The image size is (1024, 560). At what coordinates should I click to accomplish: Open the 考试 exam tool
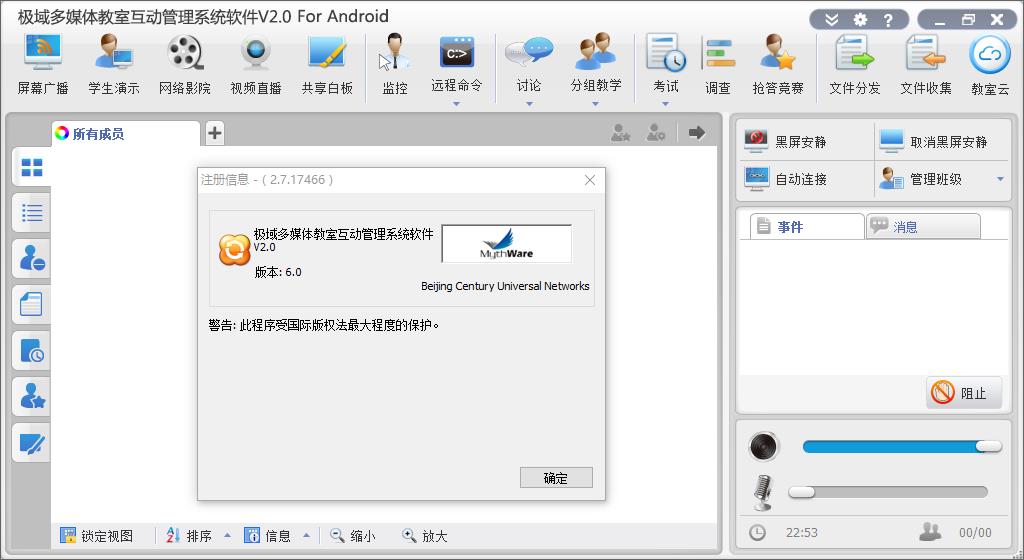click(x=665, y=62)
